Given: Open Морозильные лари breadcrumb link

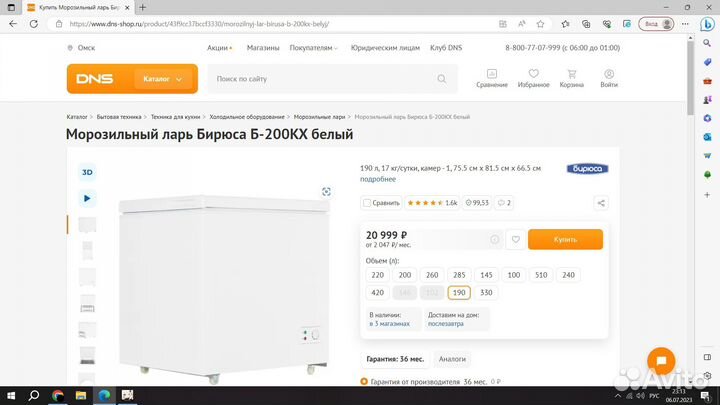Looking at the screenshot, I should (319, 117).
